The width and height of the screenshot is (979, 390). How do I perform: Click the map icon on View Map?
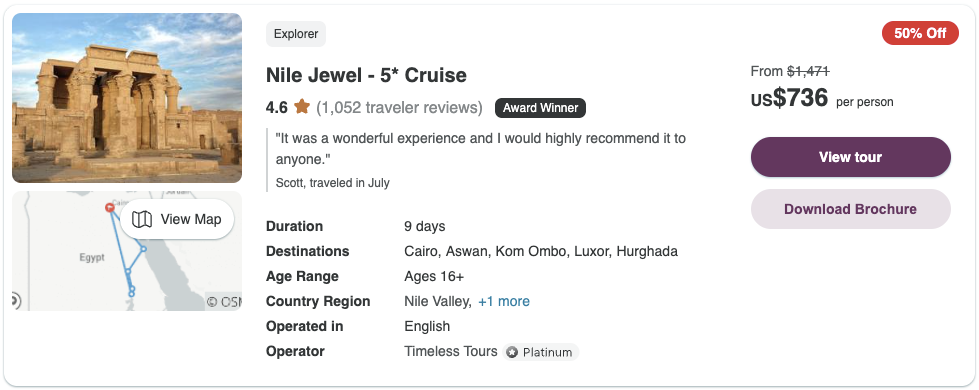(x=142, y=219)
